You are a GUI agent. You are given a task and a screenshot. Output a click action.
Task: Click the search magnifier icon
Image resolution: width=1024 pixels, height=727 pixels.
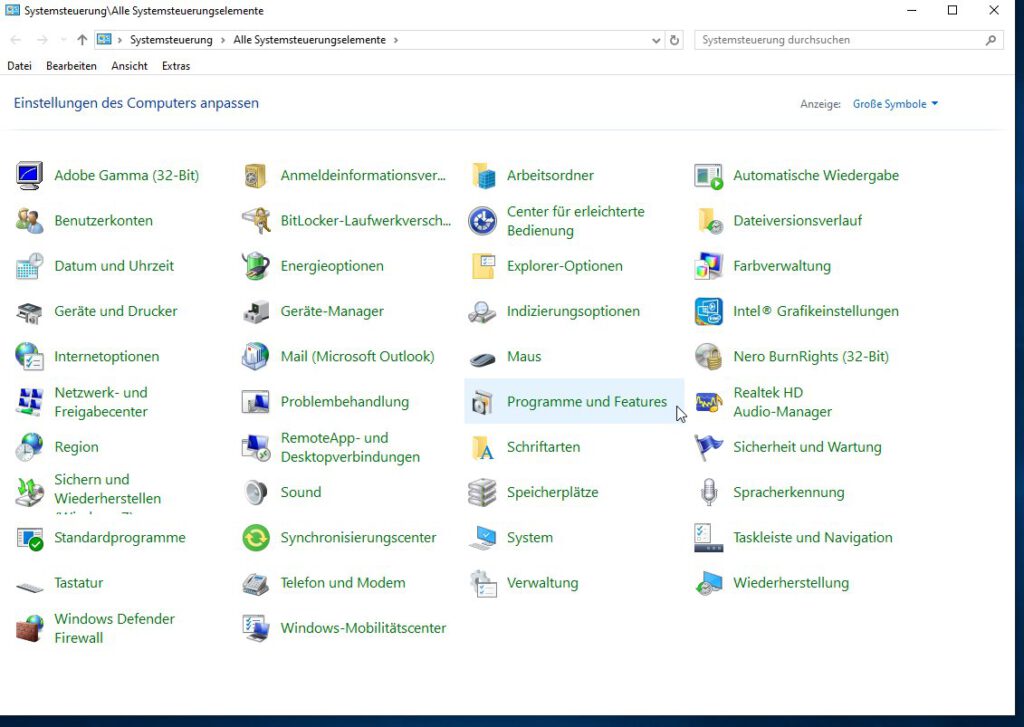click(991, 40)
